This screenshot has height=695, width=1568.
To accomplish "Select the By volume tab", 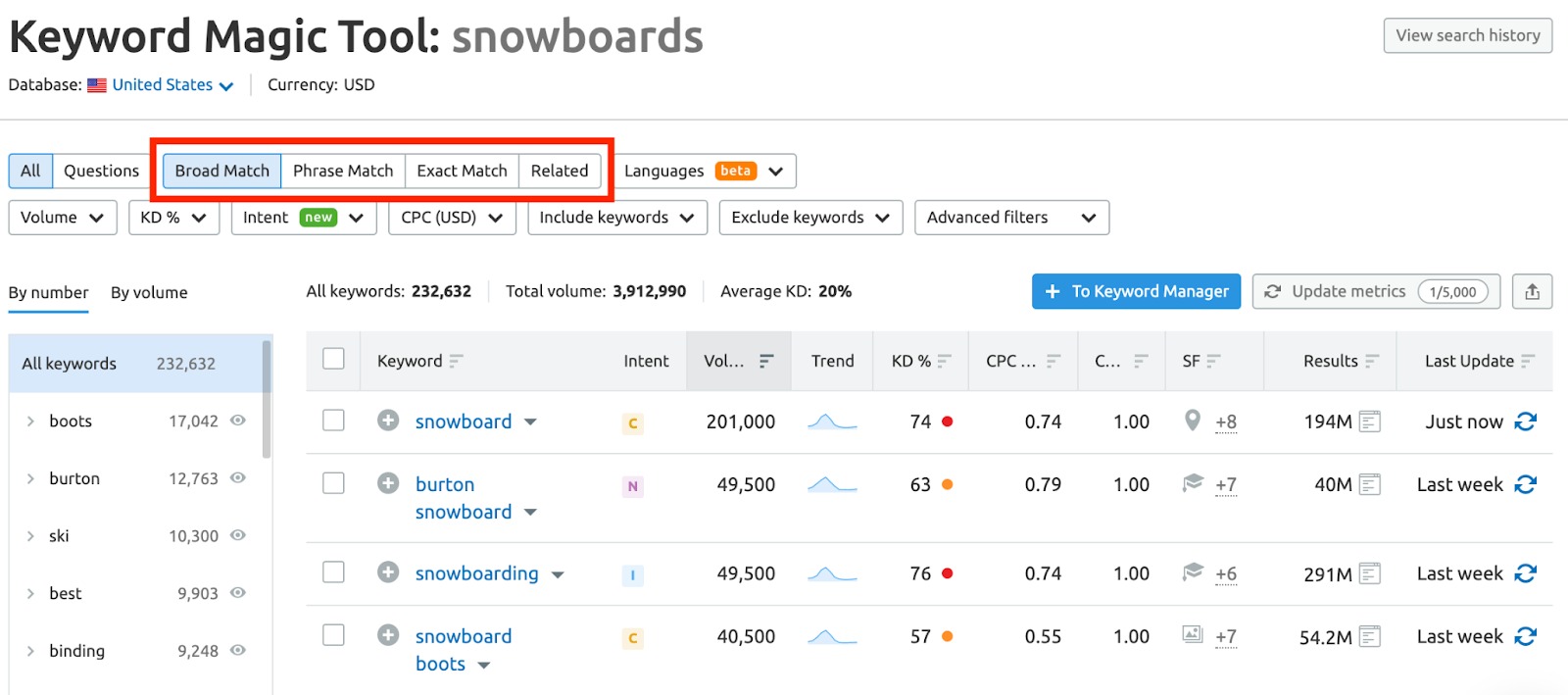I will [149, 292].
